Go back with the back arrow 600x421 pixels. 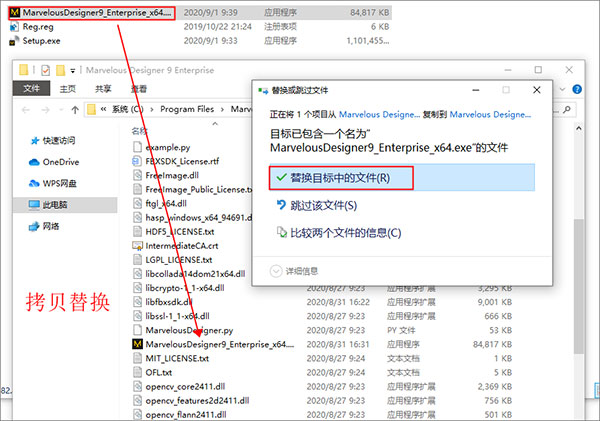[x=26, y=110]
